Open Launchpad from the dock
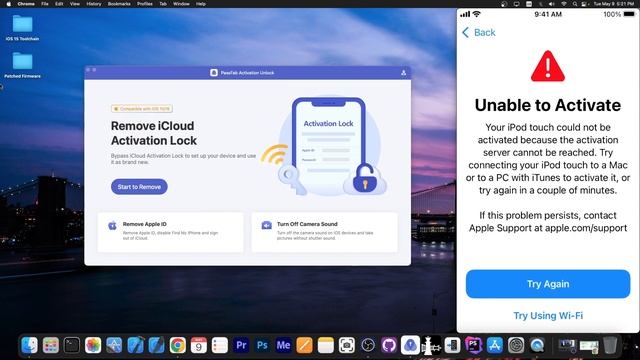The width and height of the screenshot is (640, 360). 51,345
